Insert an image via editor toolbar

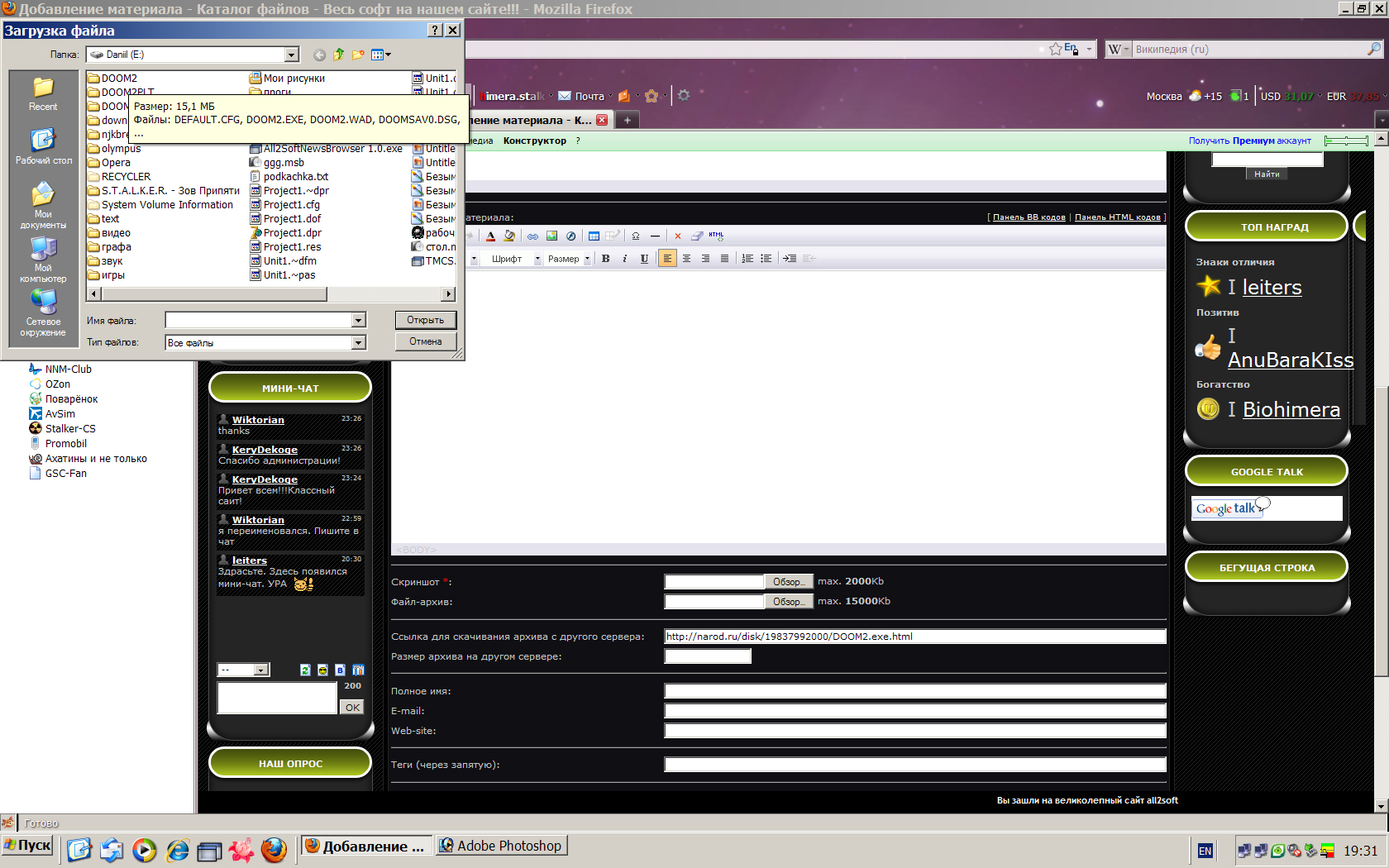coord(551,236)
